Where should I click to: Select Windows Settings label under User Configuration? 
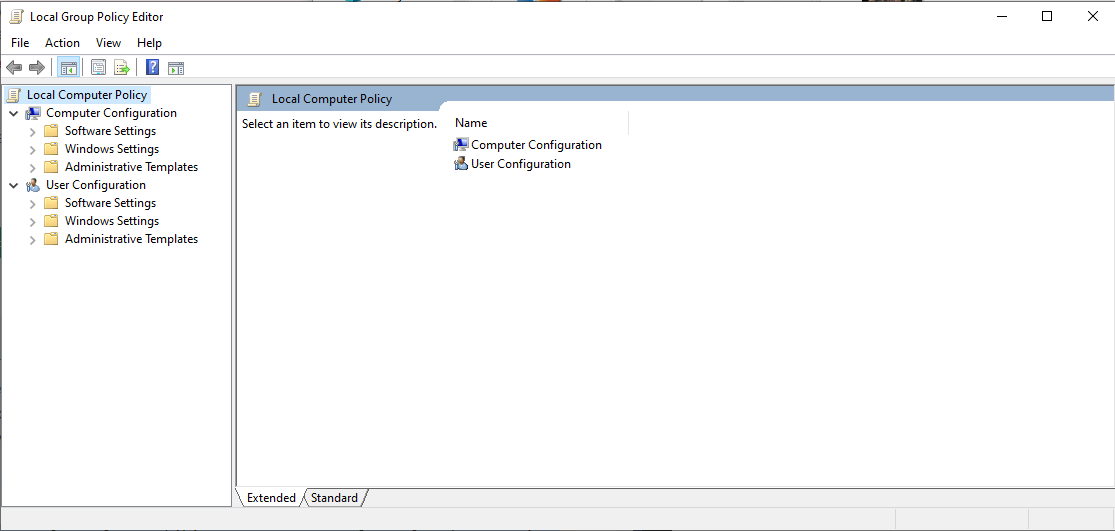click(112, 221)
